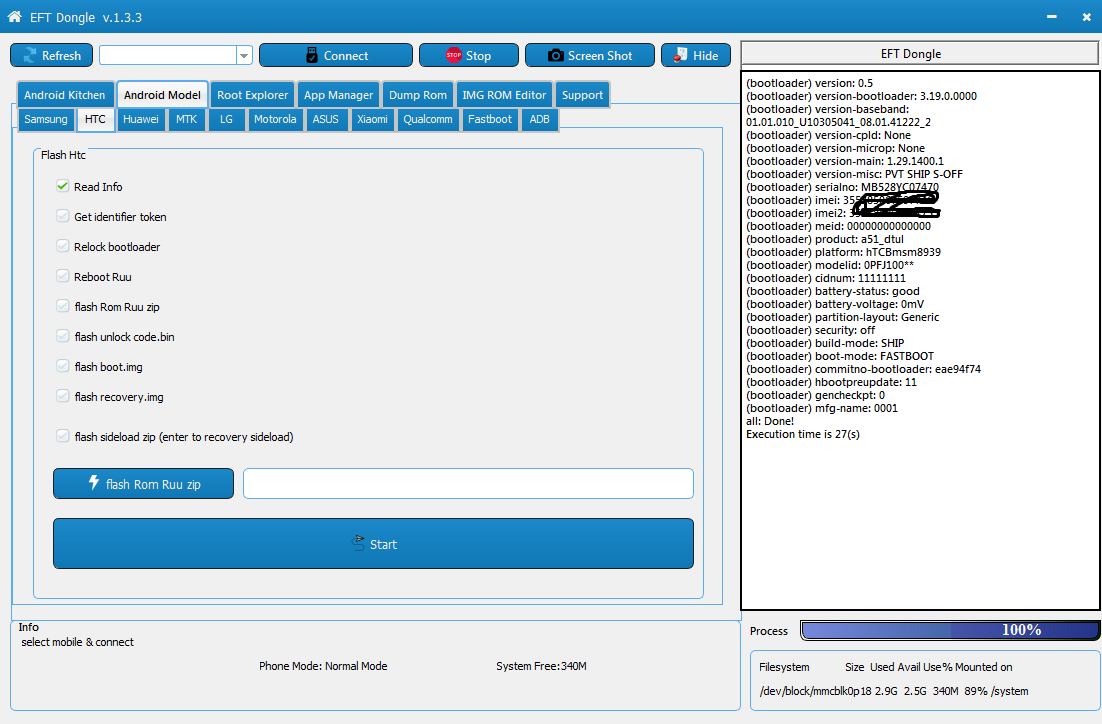Click the 'System Free:340M' status text
This screenshot has width=1102, height=724.
point(541,666)
